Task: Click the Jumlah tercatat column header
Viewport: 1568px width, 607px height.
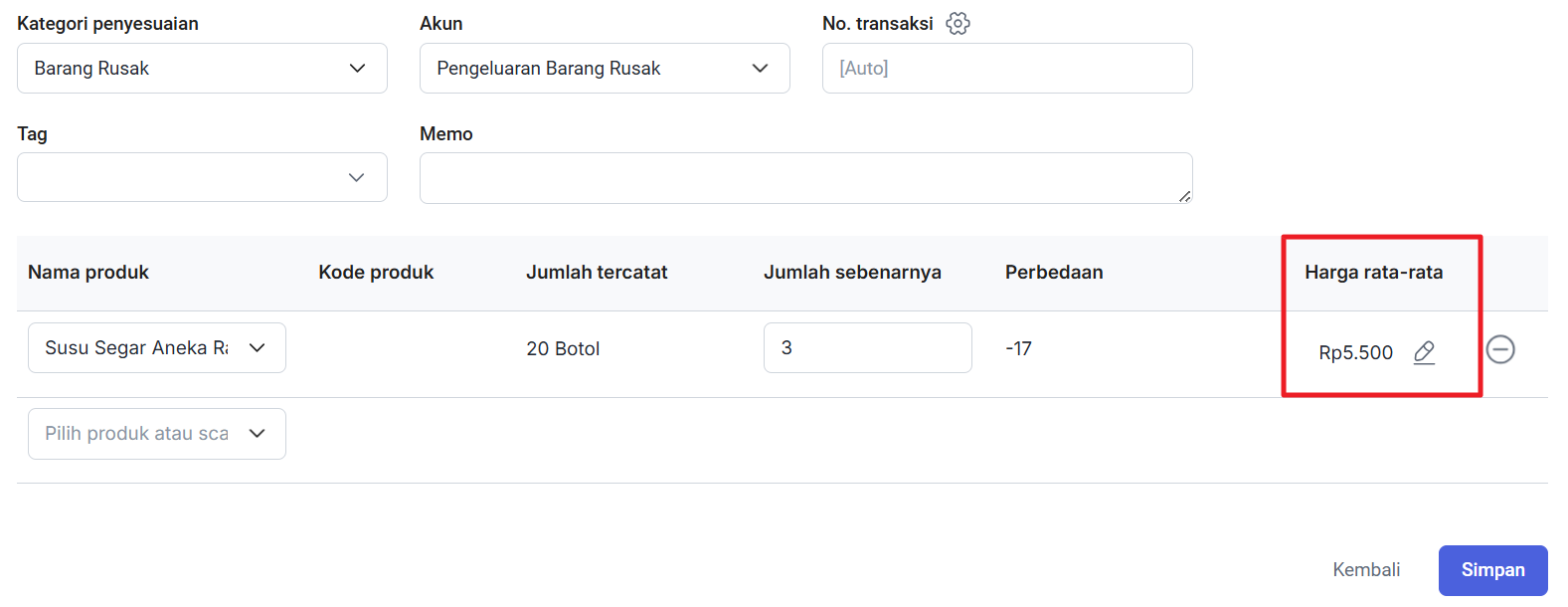Action: pos(597,273)
